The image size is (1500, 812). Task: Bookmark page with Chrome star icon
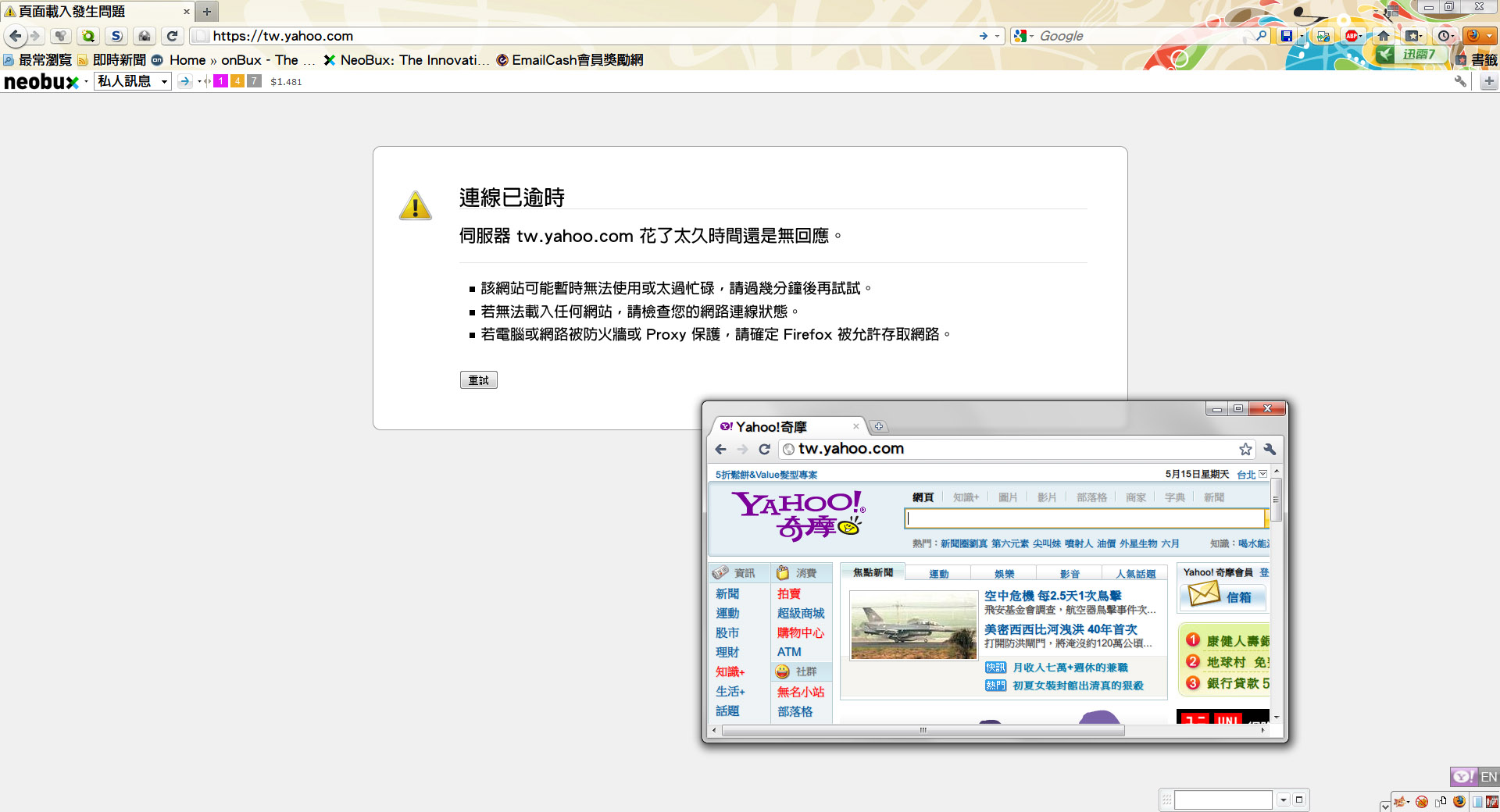pyautogui.click(x=1245, y=449)
